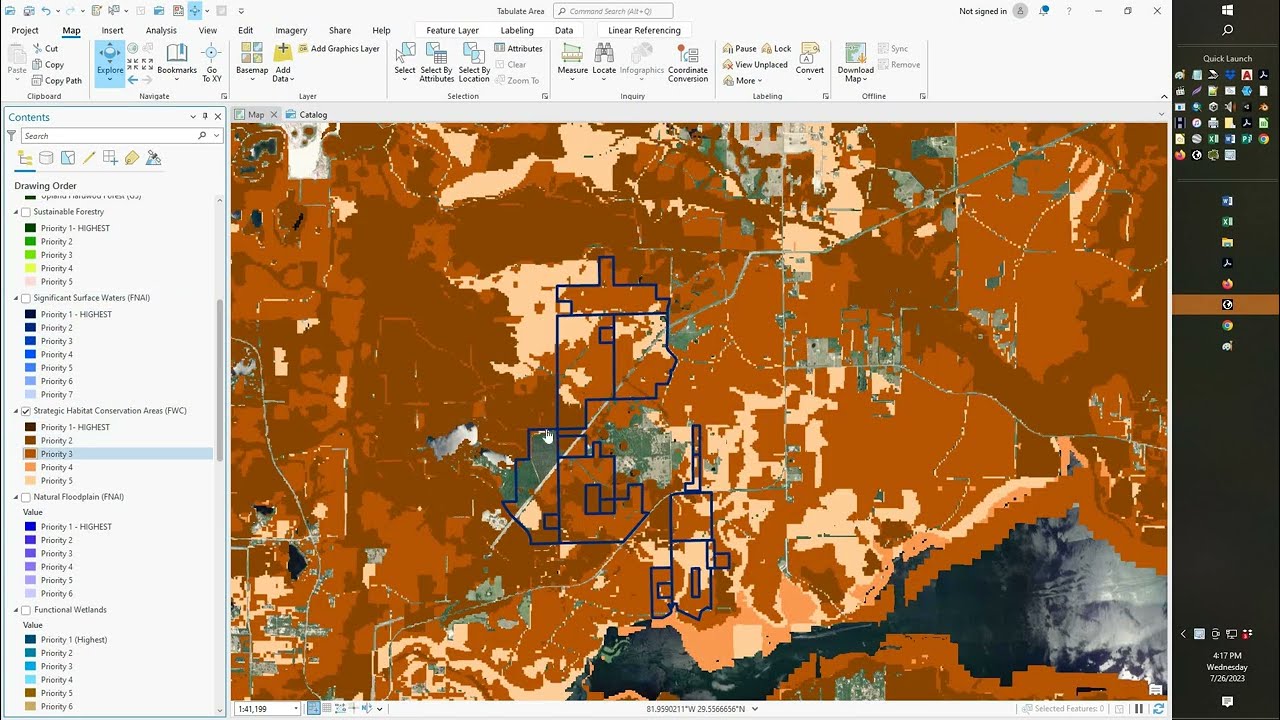Activate the Measure tool

(573, 60)
